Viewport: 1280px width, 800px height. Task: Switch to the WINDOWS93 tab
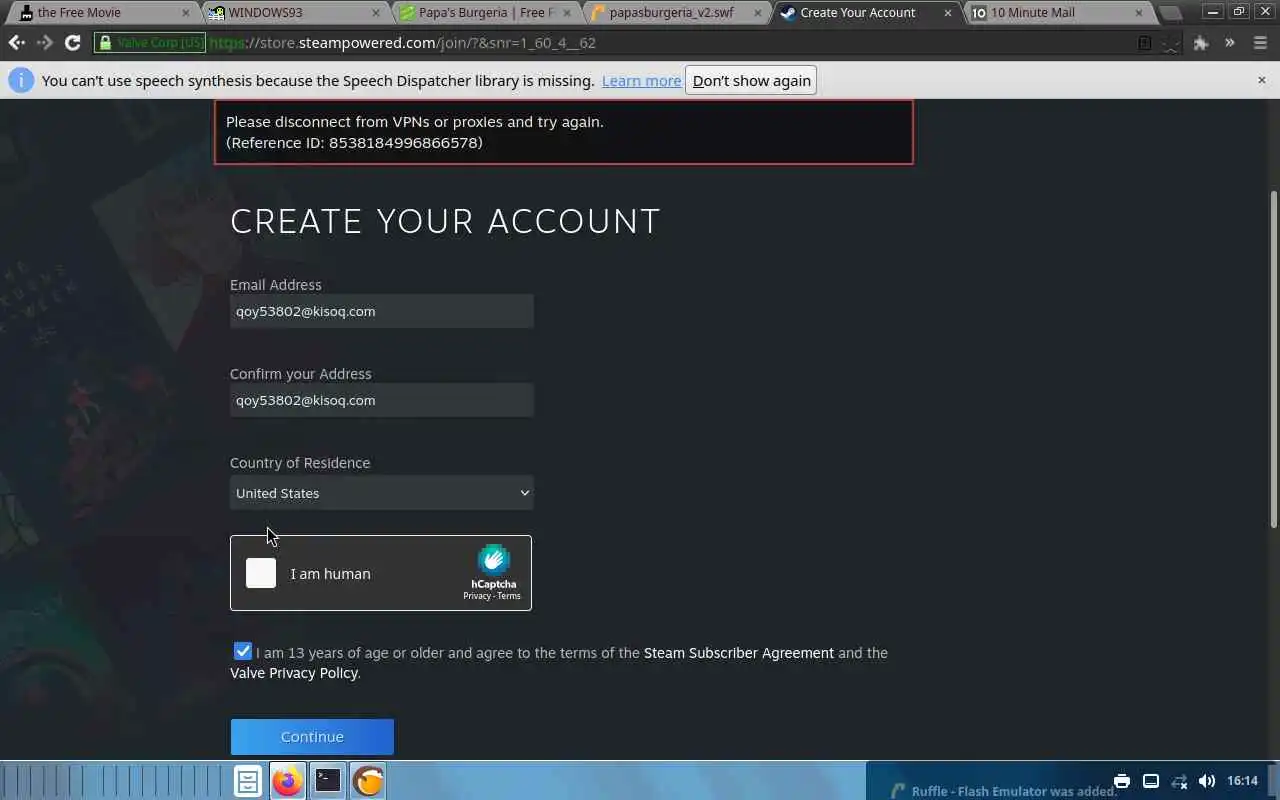(292, 13)
